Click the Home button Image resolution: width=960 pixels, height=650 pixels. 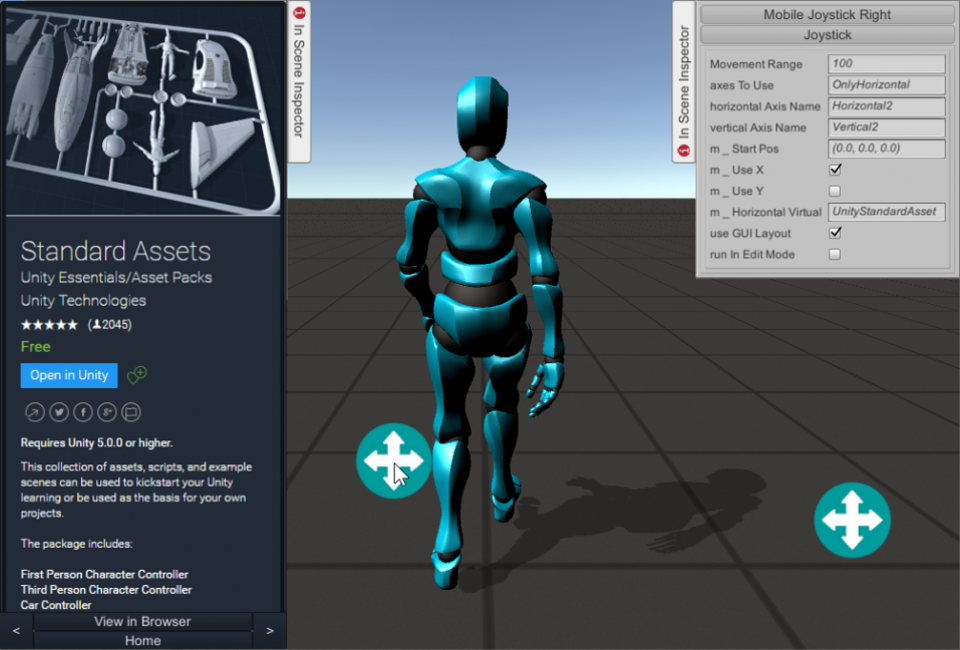tap(143, 640)
